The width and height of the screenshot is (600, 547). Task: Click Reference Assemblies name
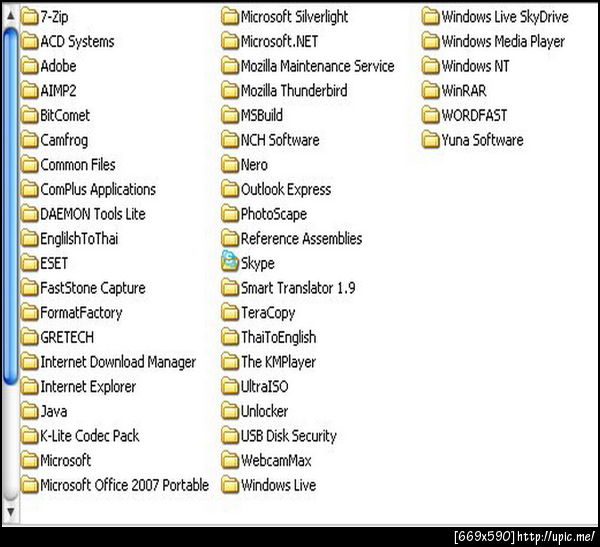[302, 239]
